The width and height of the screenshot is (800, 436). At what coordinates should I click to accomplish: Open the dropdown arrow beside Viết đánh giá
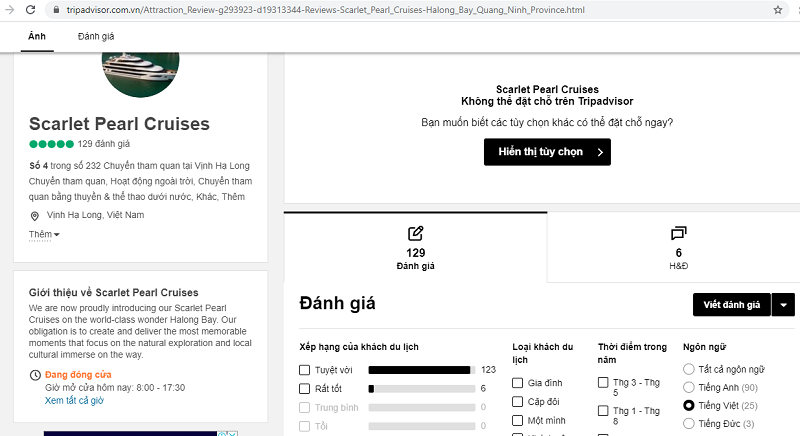pyautogui.click(x=783, y=305)
